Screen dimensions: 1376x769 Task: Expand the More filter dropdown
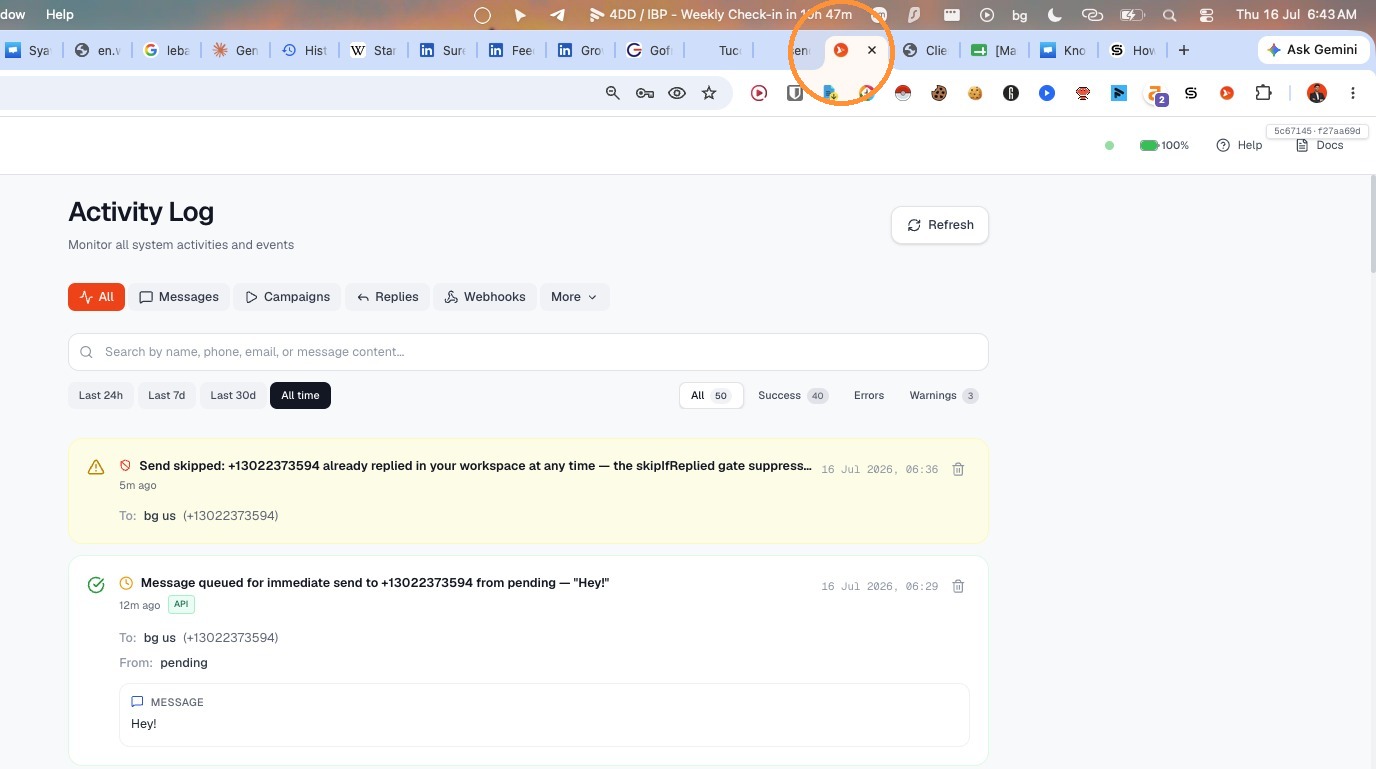(574, 297)
